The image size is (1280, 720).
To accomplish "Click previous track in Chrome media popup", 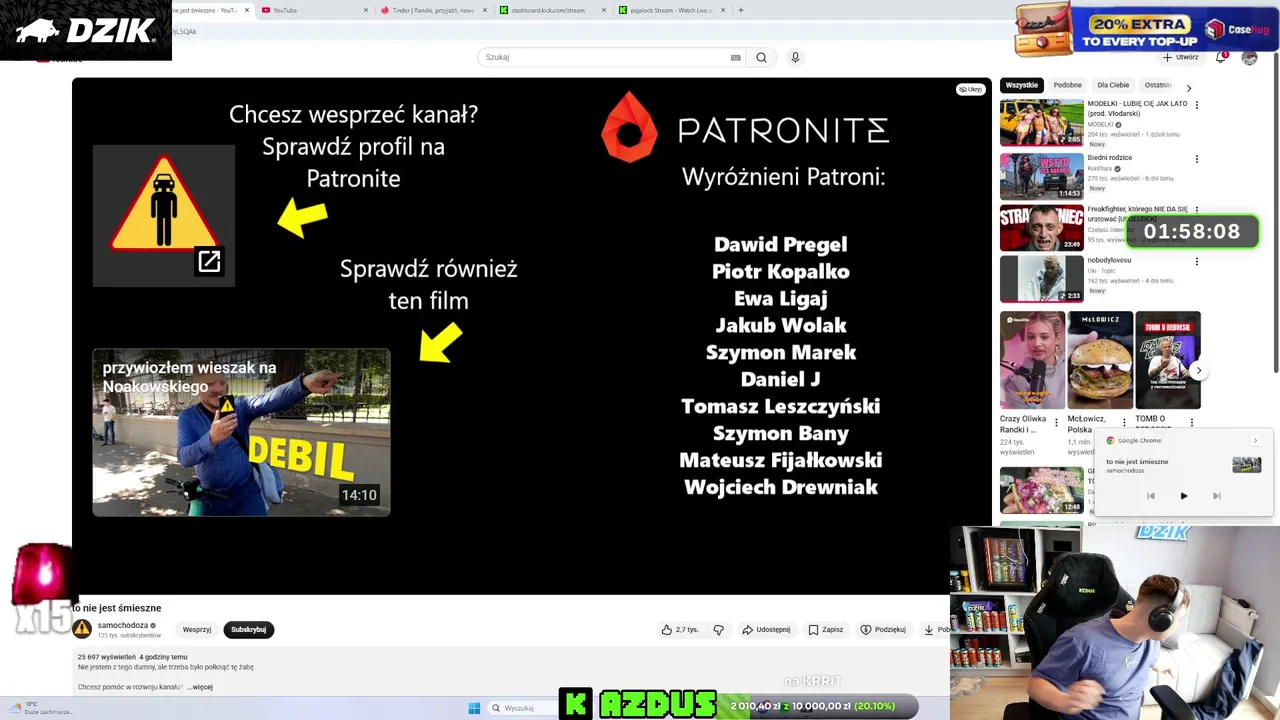I will click(x=1151, y=496).
